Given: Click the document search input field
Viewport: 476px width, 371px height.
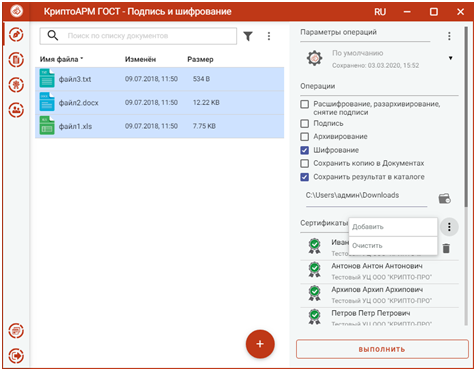Looking at the screenshot, I should click(x=138, y=36).
